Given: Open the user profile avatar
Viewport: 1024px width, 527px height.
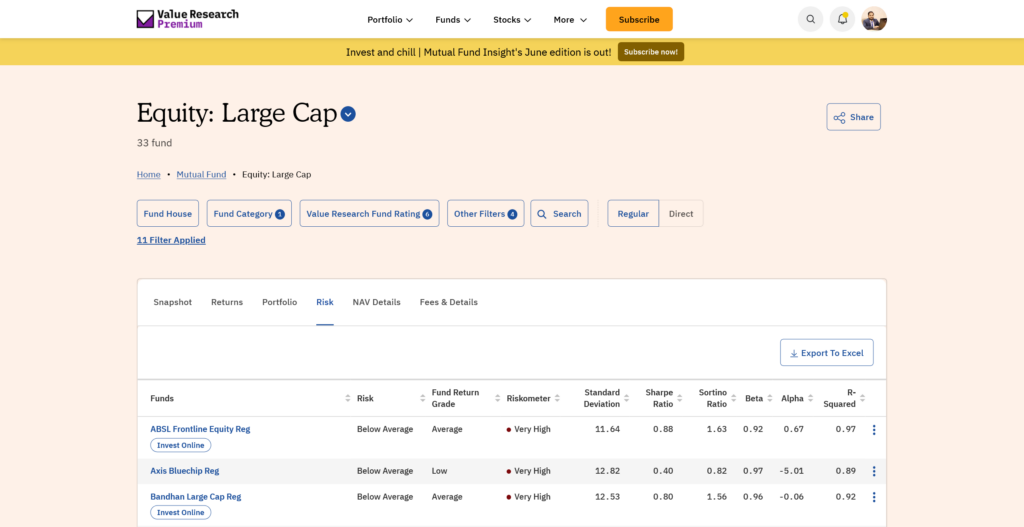Looking at the screenshot, I should 874,19.
